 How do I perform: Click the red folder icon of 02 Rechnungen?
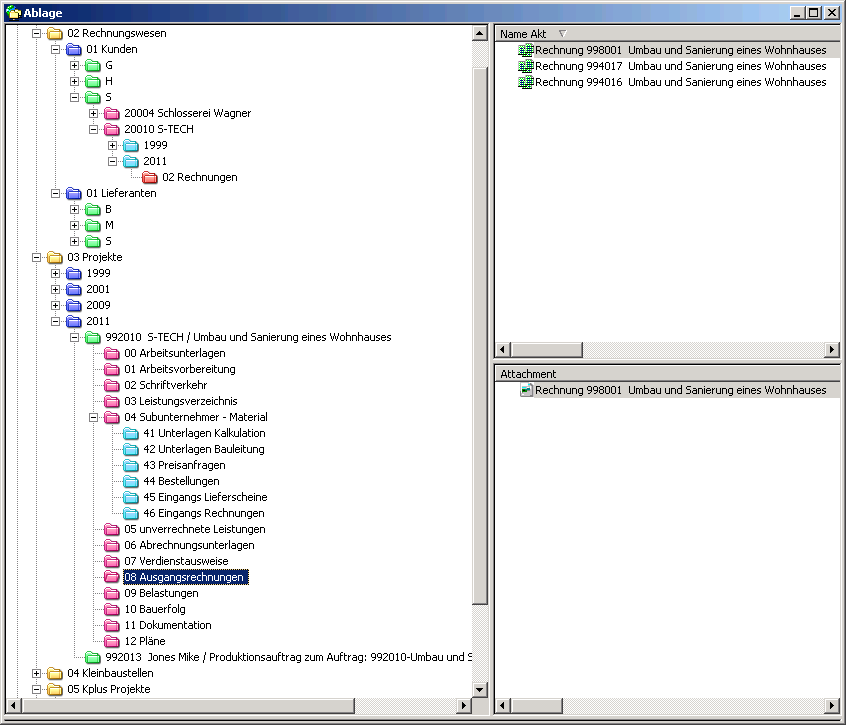tap(149, 177)
